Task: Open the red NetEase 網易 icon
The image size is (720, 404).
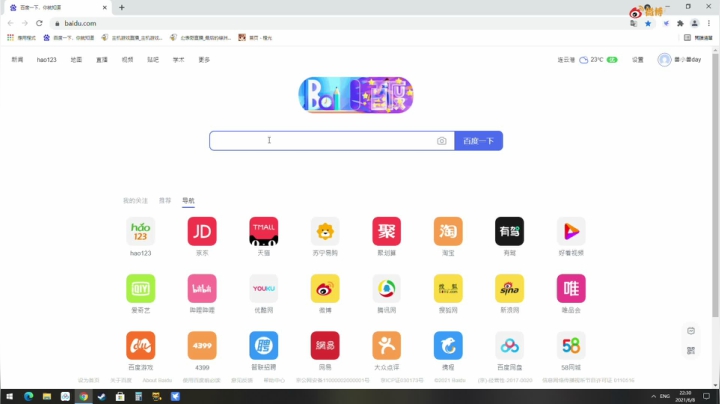Action: tap(325, 345)
